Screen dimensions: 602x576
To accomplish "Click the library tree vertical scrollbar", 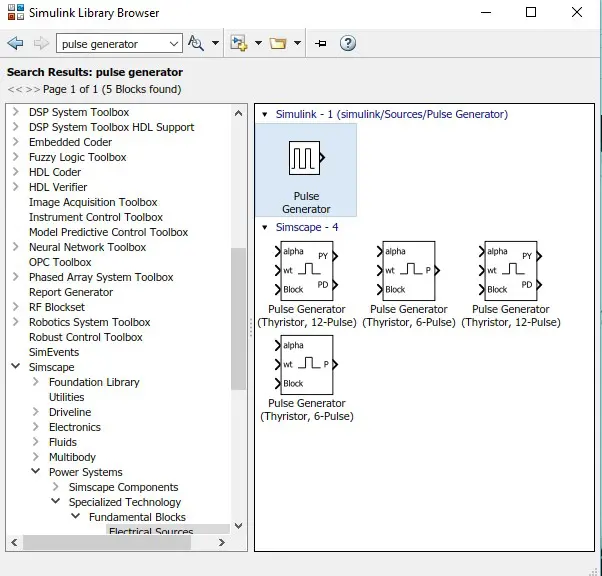I will point(238,320).
